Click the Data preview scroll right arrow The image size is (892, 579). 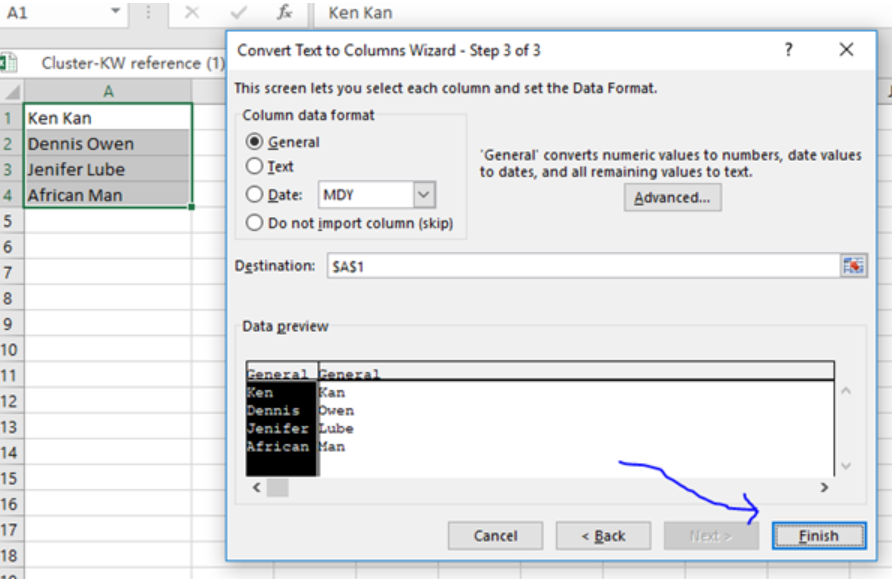pyautogui.click(x=824, y=487)
